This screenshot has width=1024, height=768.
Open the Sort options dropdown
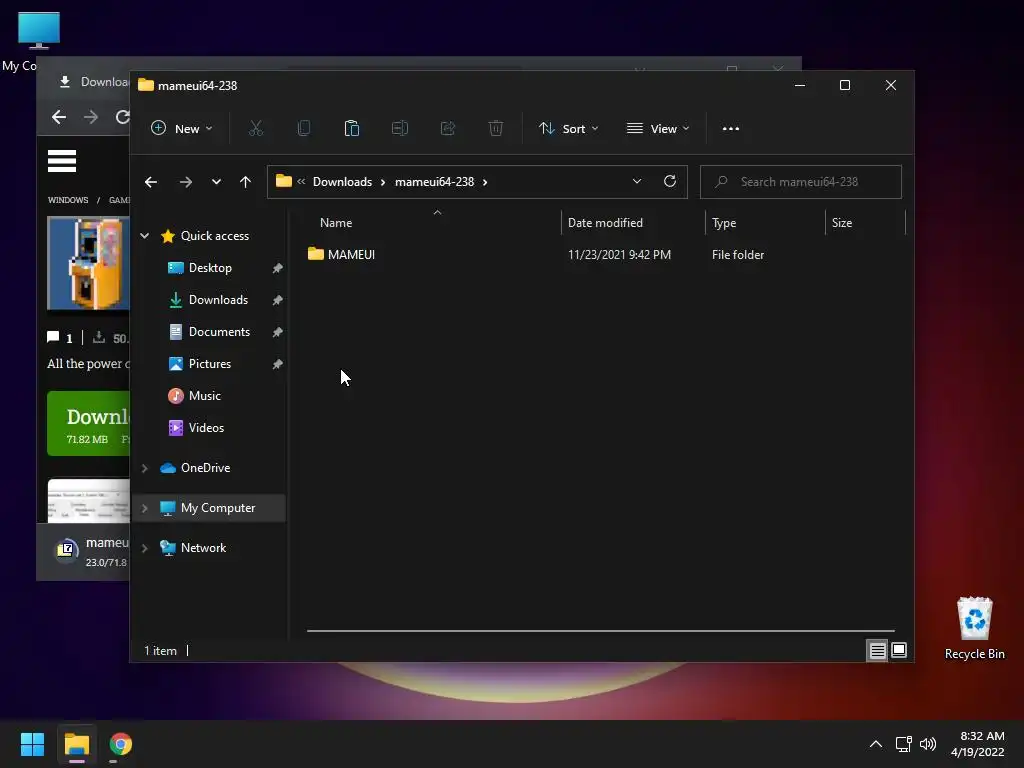[568, 129]
